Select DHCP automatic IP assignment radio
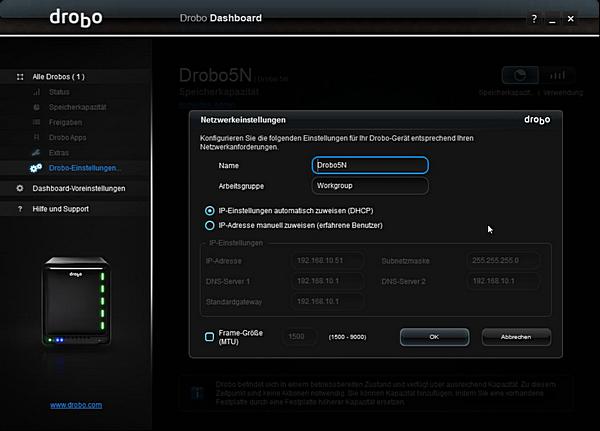The width and height of the screenshot is (600, 431). click(209, 211)
